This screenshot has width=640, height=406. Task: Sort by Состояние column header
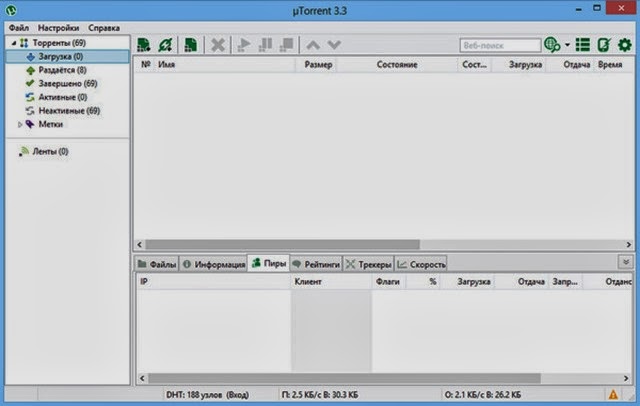pos(397,64)
